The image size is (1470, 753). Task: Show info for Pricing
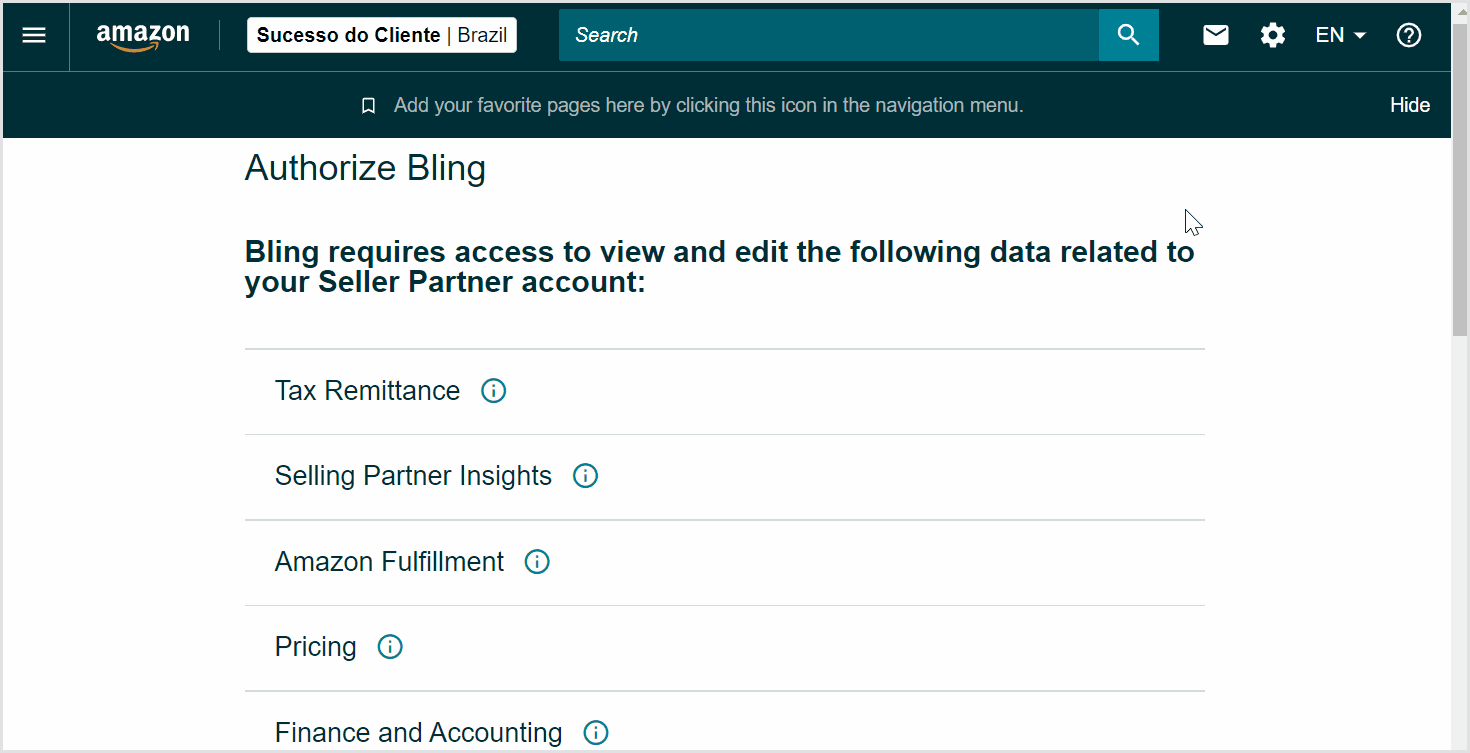click(x=390, y=647)
